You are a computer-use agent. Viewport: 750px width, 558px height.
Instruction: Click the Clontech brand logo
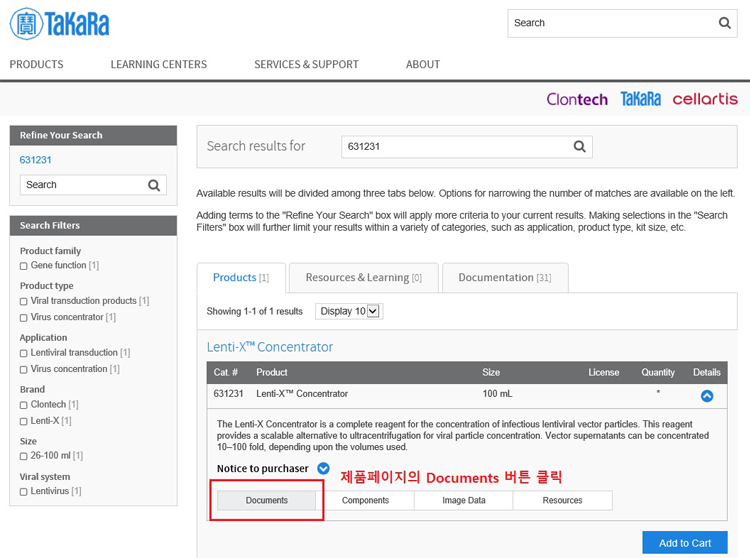(x=577, y=99)
